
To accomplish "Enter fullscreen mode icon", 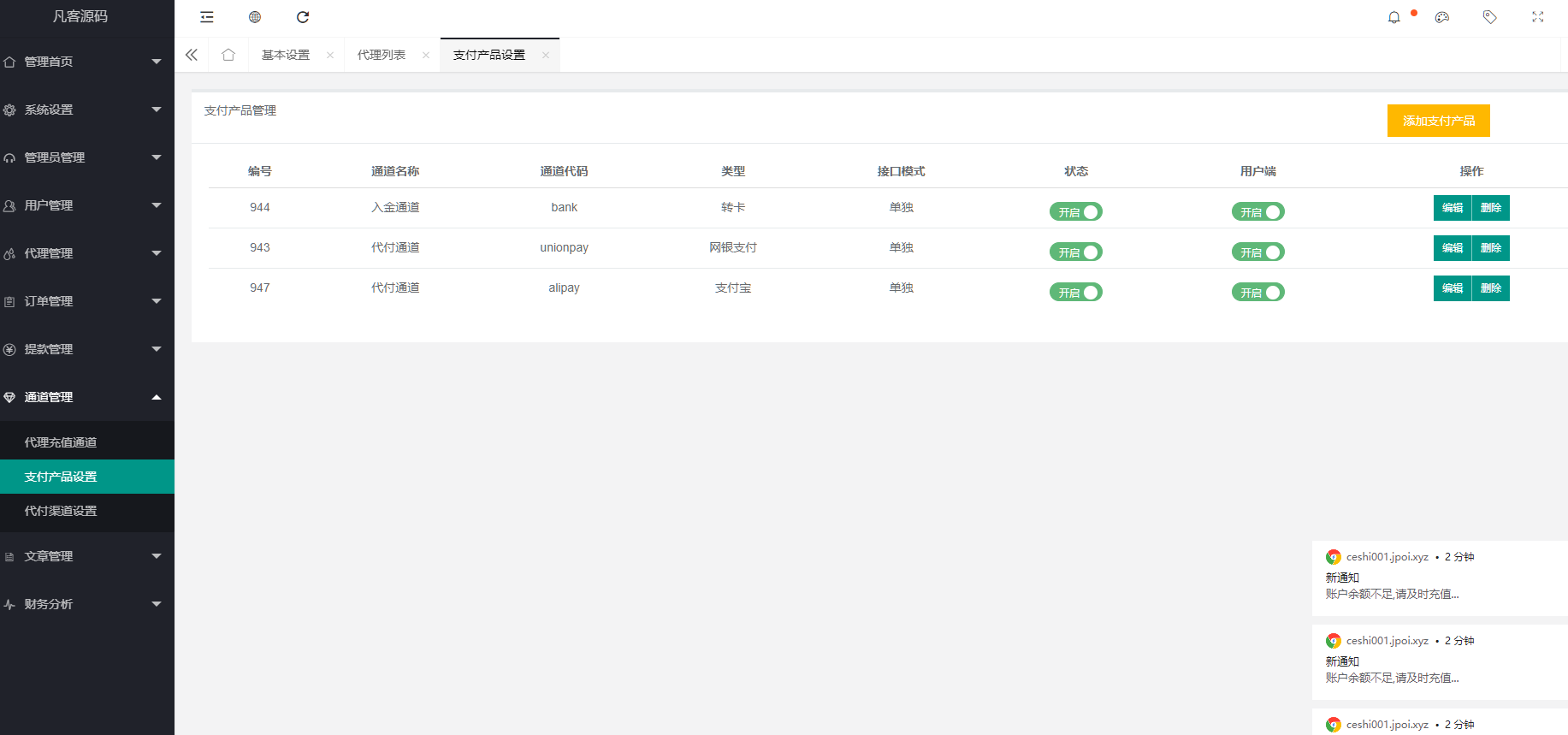I will 1538,17.
